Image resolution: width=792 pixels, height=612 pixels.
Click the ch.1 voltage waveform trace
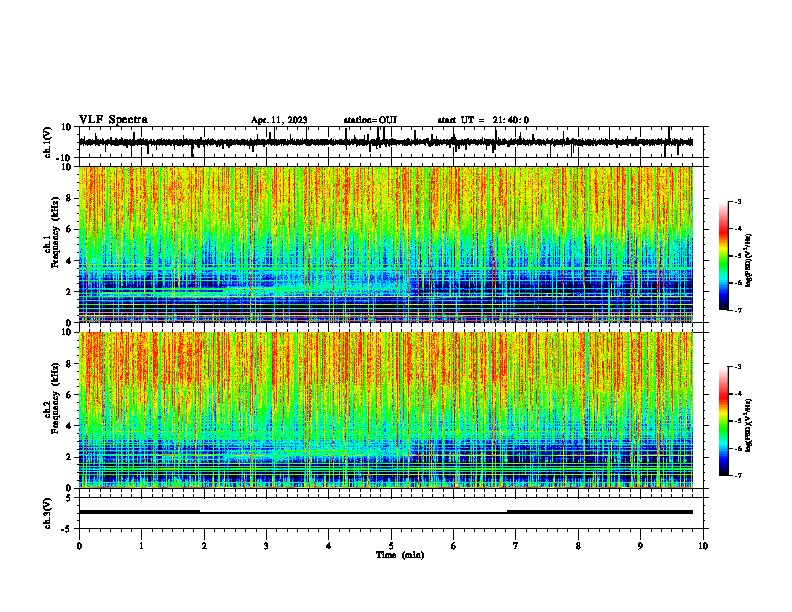pyautogui.click(x=385, y=142)
